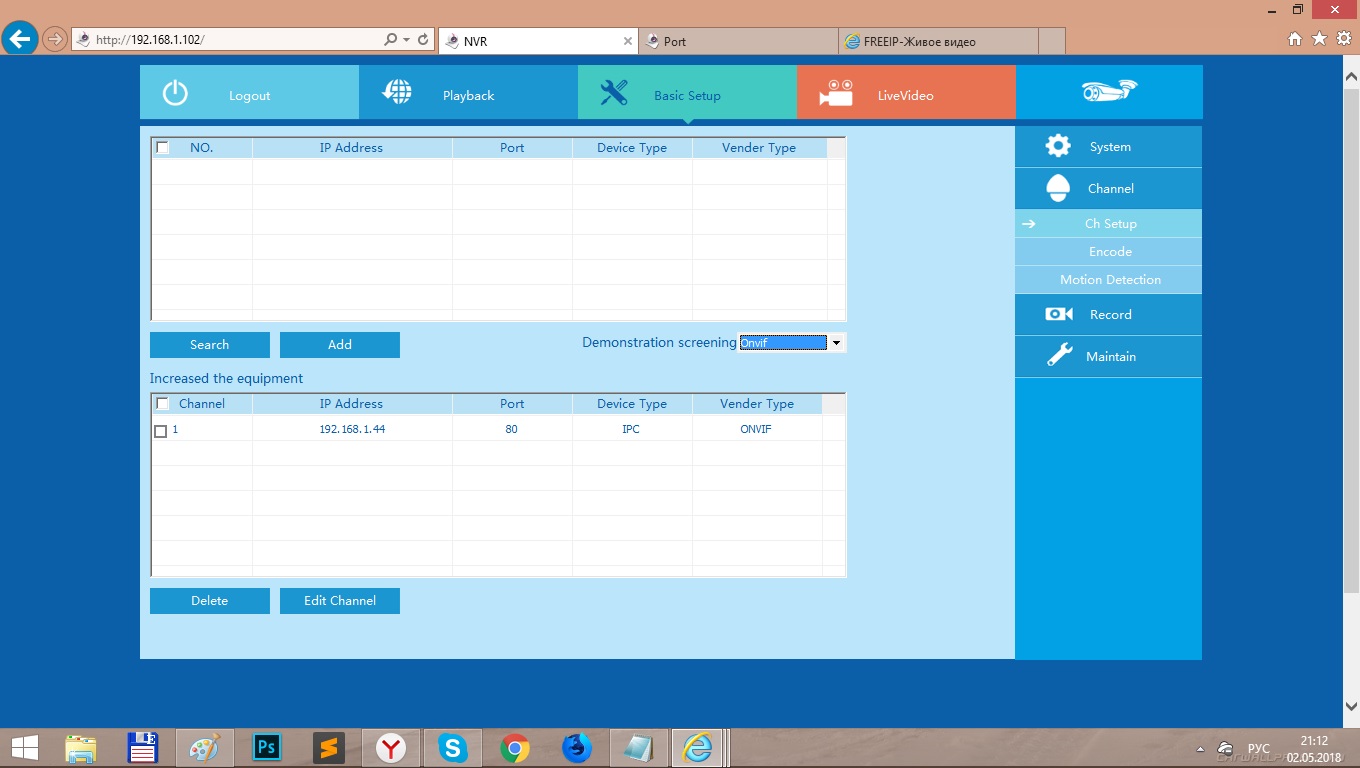Viewport: 1360px width, 768px height.
Task: Click the Channel dome camera icon
Action: (x=1057, y=188)
